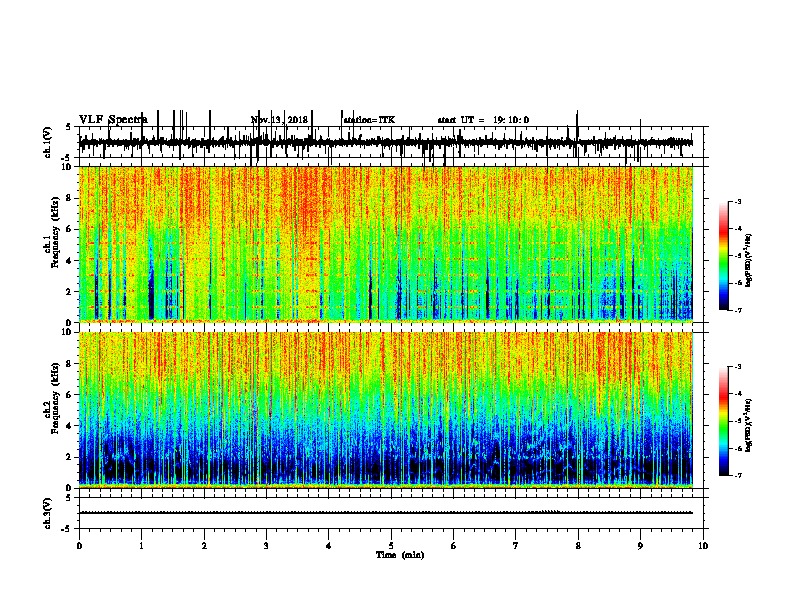Click the time axis tick label "10"
This screenshot has height=612, width=792.
(x=703, y=545)
